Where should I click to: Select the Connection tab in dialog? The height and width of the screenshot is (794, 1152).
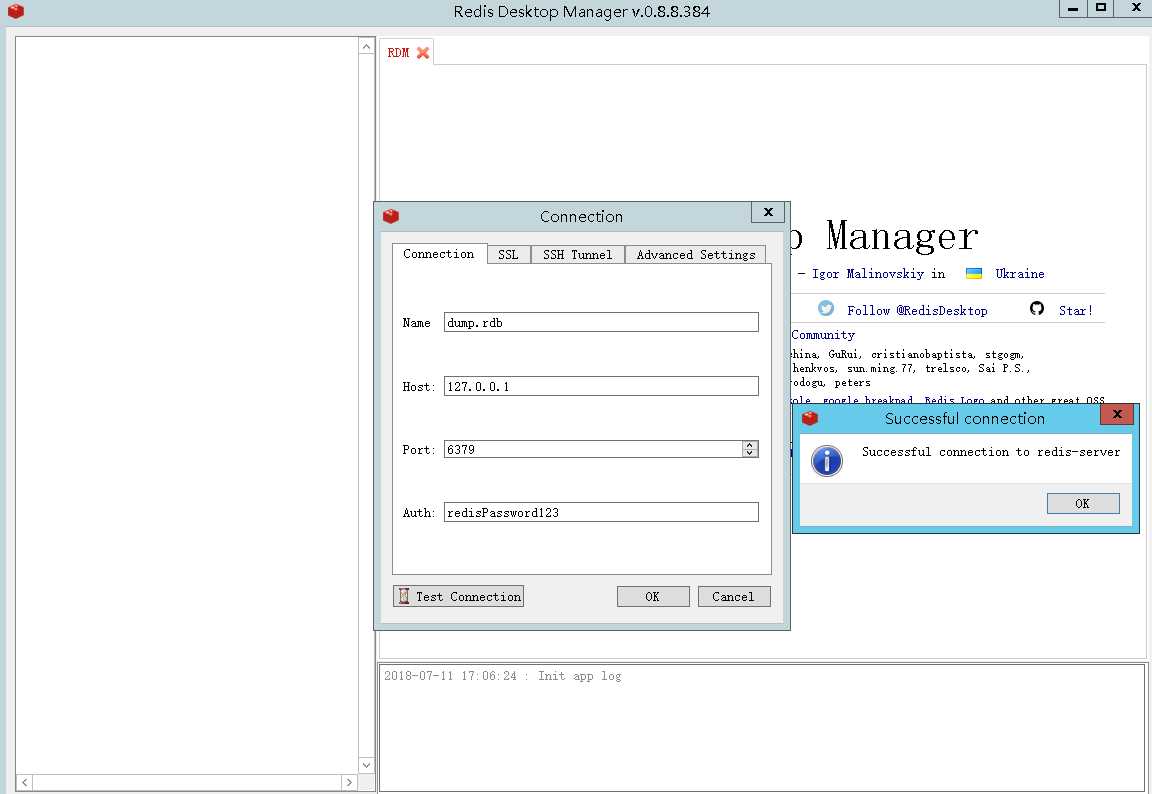pyautogui.click(x=439, y=253)
